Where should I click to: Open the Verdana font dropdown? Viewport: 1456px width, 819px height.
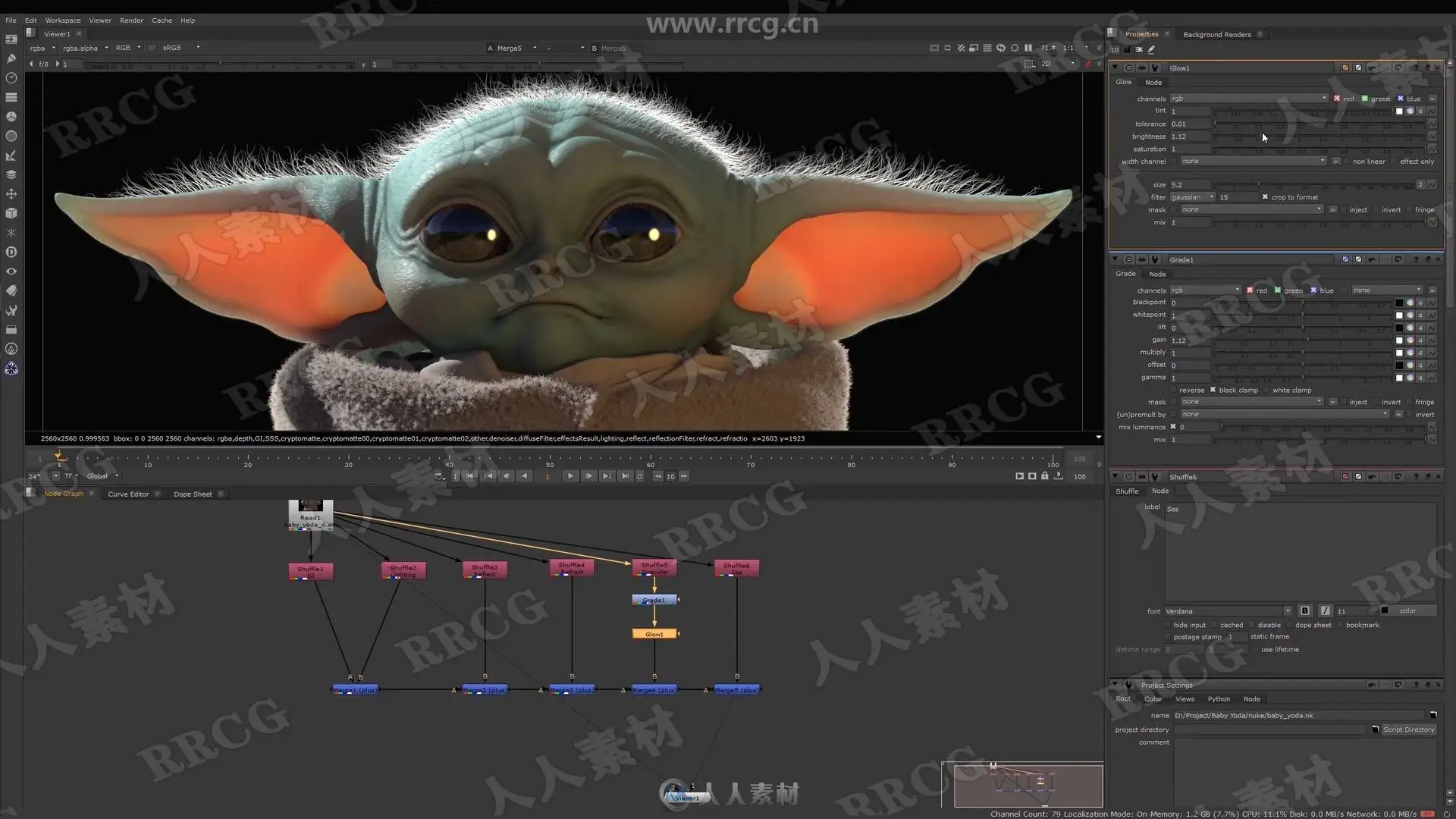coord(1228,611)
